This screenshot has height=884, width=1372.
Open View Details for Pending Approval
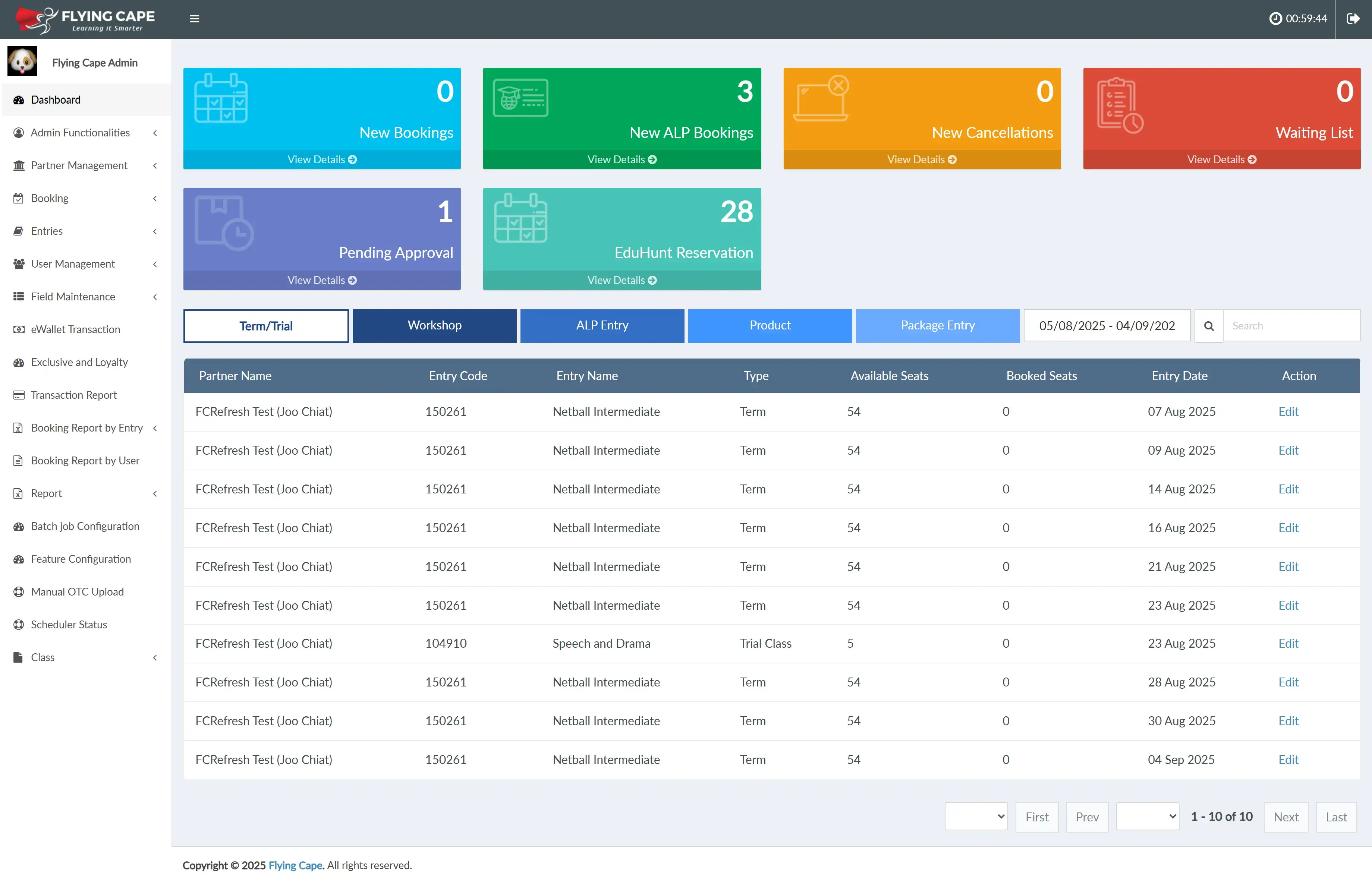[x=322, y=280]
